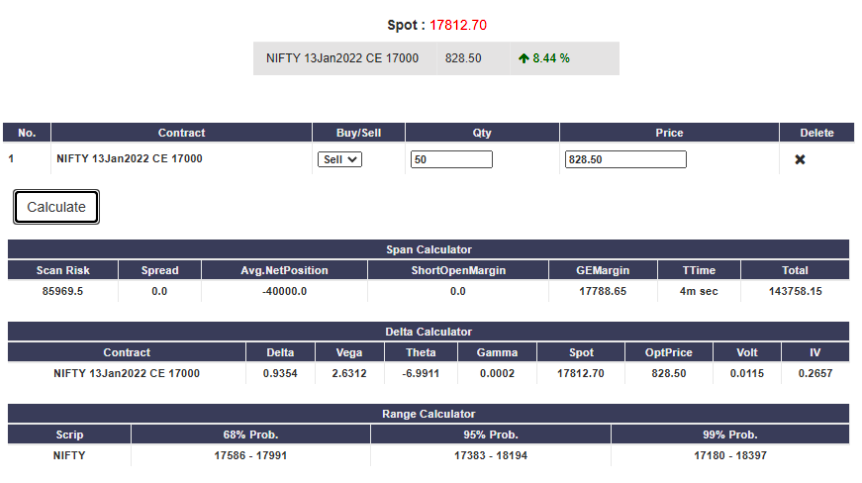Click the 68% Prob. column header
862x483 pixels.
[251, 435]
